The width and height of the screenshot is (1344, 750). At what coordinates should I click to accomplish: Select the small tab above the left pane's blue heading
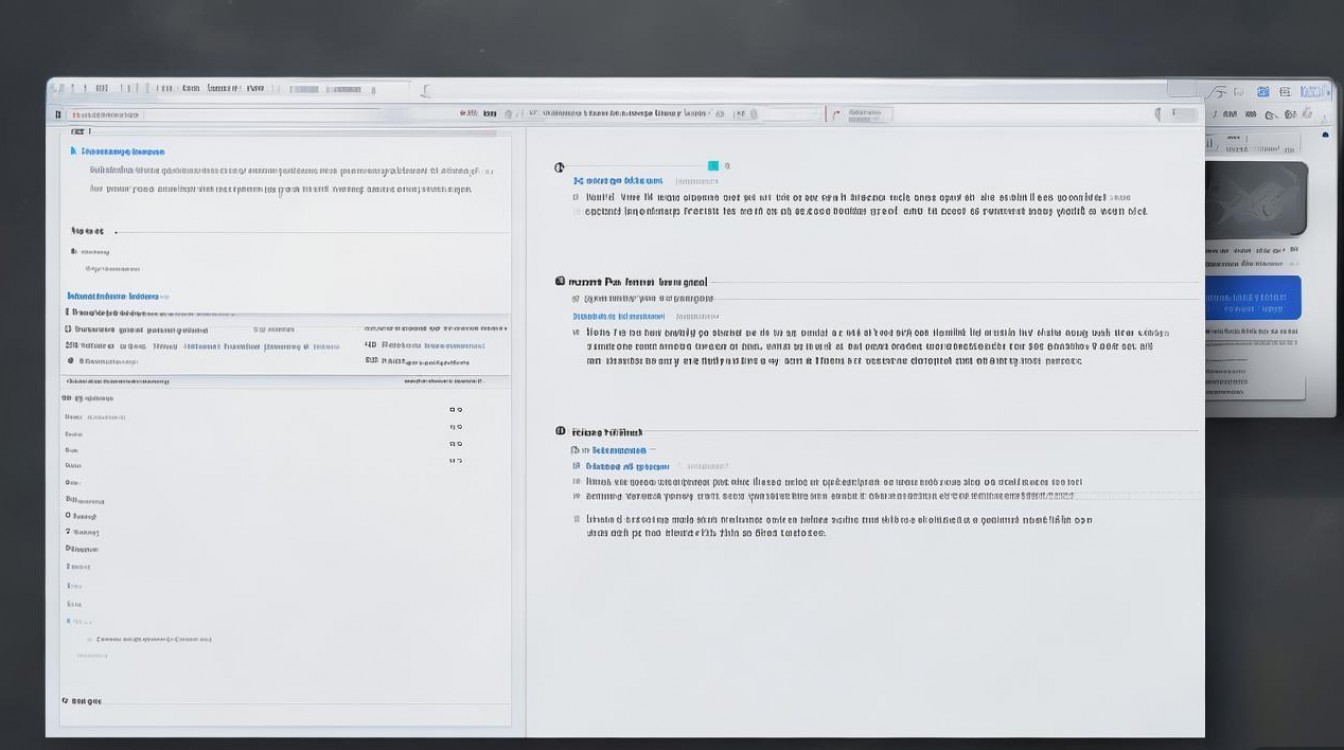click(x=80, y=132)
